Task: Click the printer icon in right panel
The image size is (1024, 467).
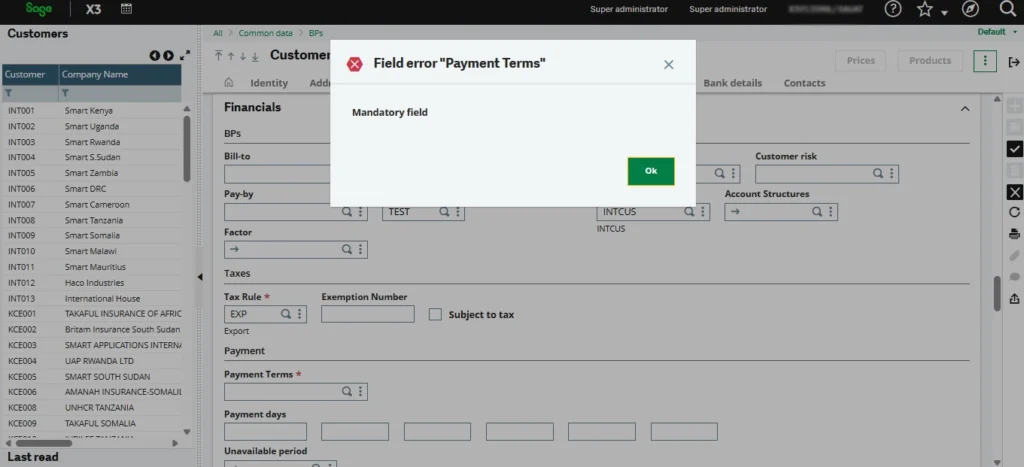Action: (1014, 234)
